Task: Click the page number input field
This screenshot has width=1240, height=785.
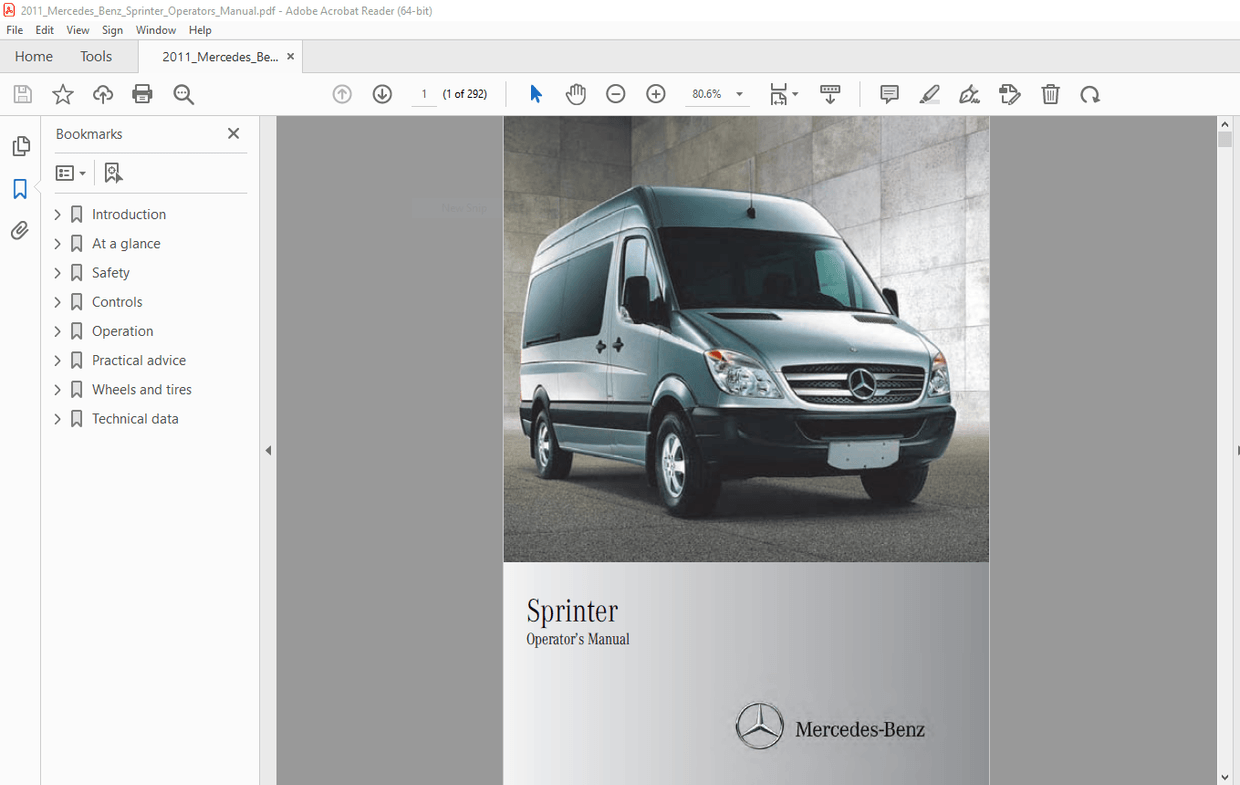Action: click(423, 93)
